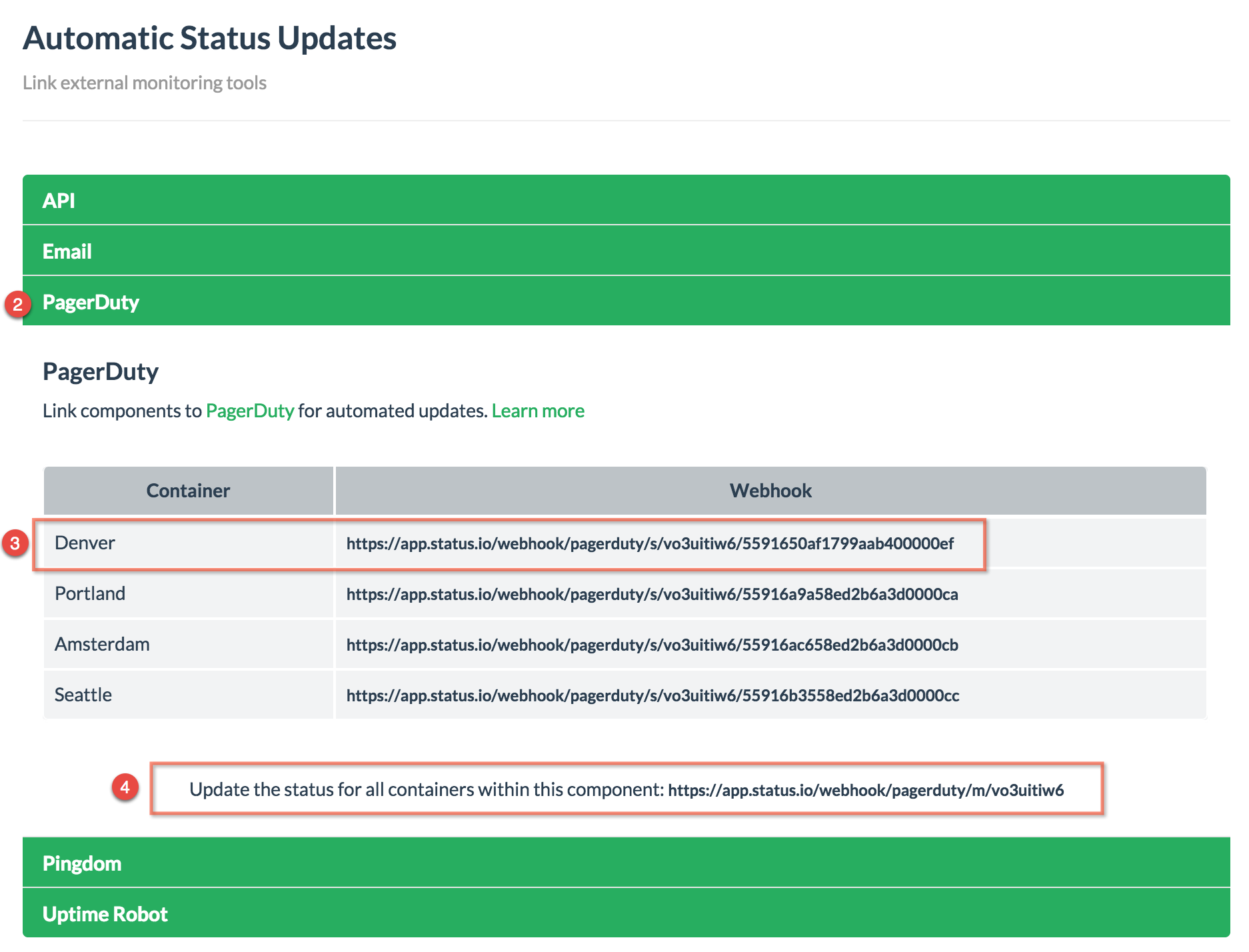This screenshot has width=1249, height=952.
Task: Open the green PagerDuty hyperlink
Action: 250,411
